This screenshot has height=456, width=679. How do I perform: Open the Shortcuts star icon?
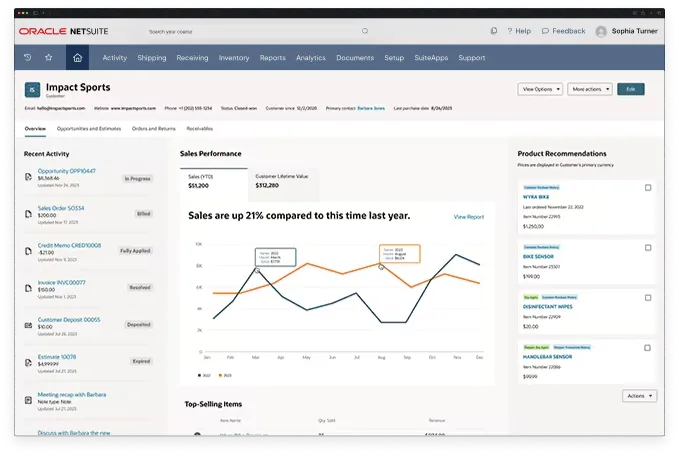pyautogui.click(x=48, y=58)
